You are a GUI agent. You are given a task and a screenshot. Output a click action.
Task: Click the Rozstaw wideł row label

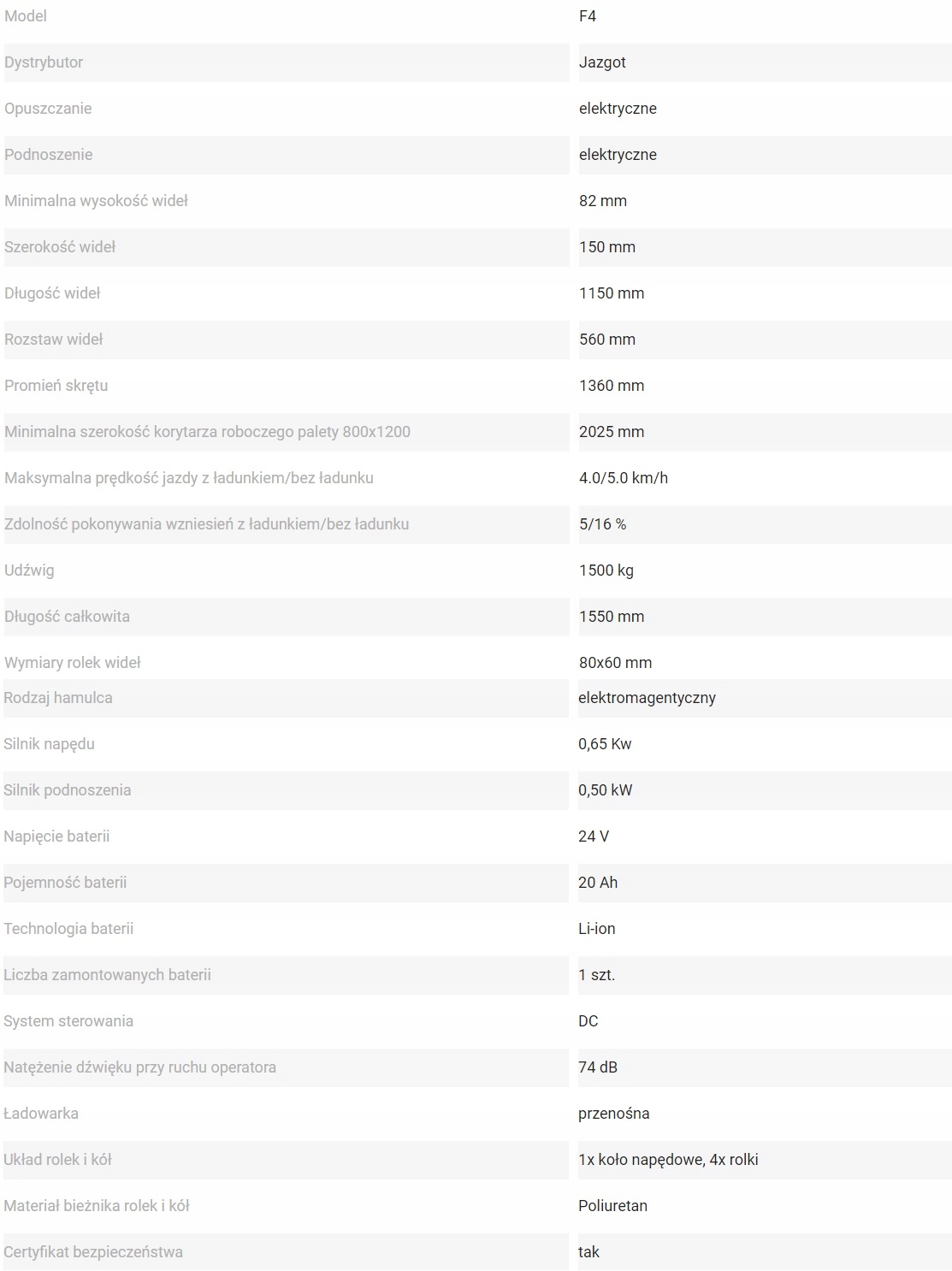53,340
